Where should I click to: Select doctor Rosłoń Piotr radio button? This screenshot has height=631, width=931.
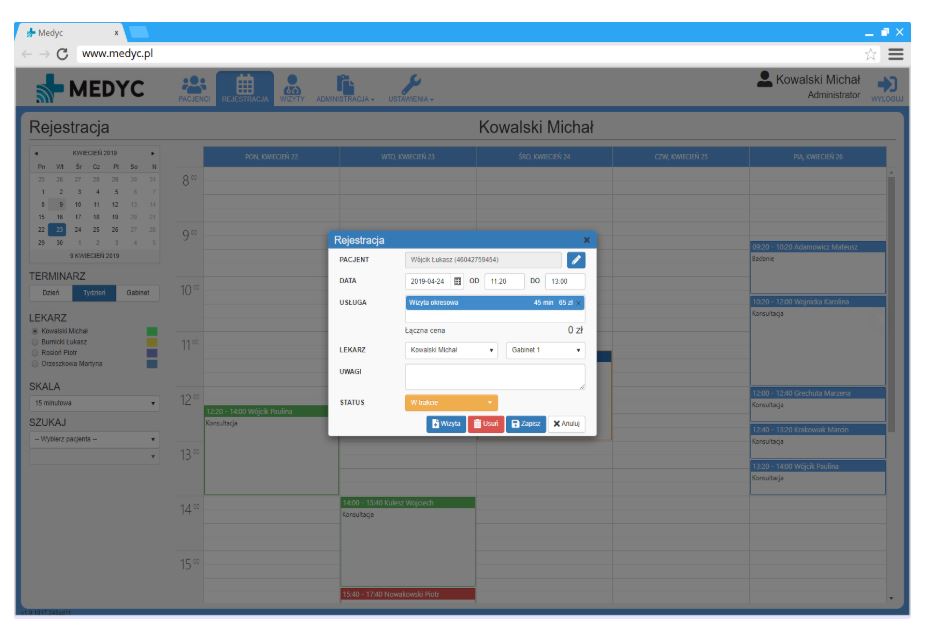(x=37, y=351)
